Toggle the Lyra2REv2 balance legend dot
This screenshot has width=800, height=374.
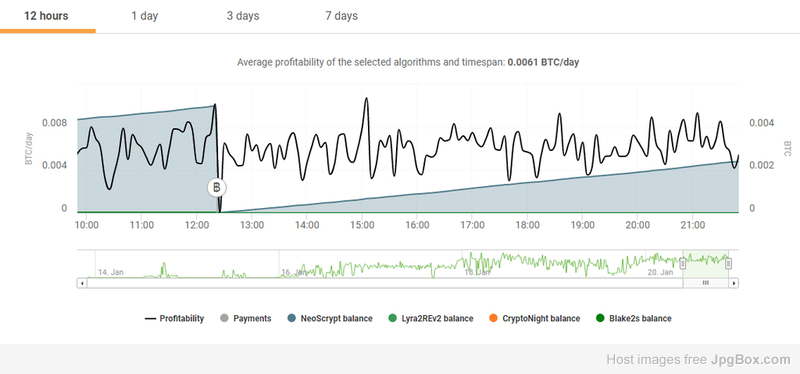point(392,318)
